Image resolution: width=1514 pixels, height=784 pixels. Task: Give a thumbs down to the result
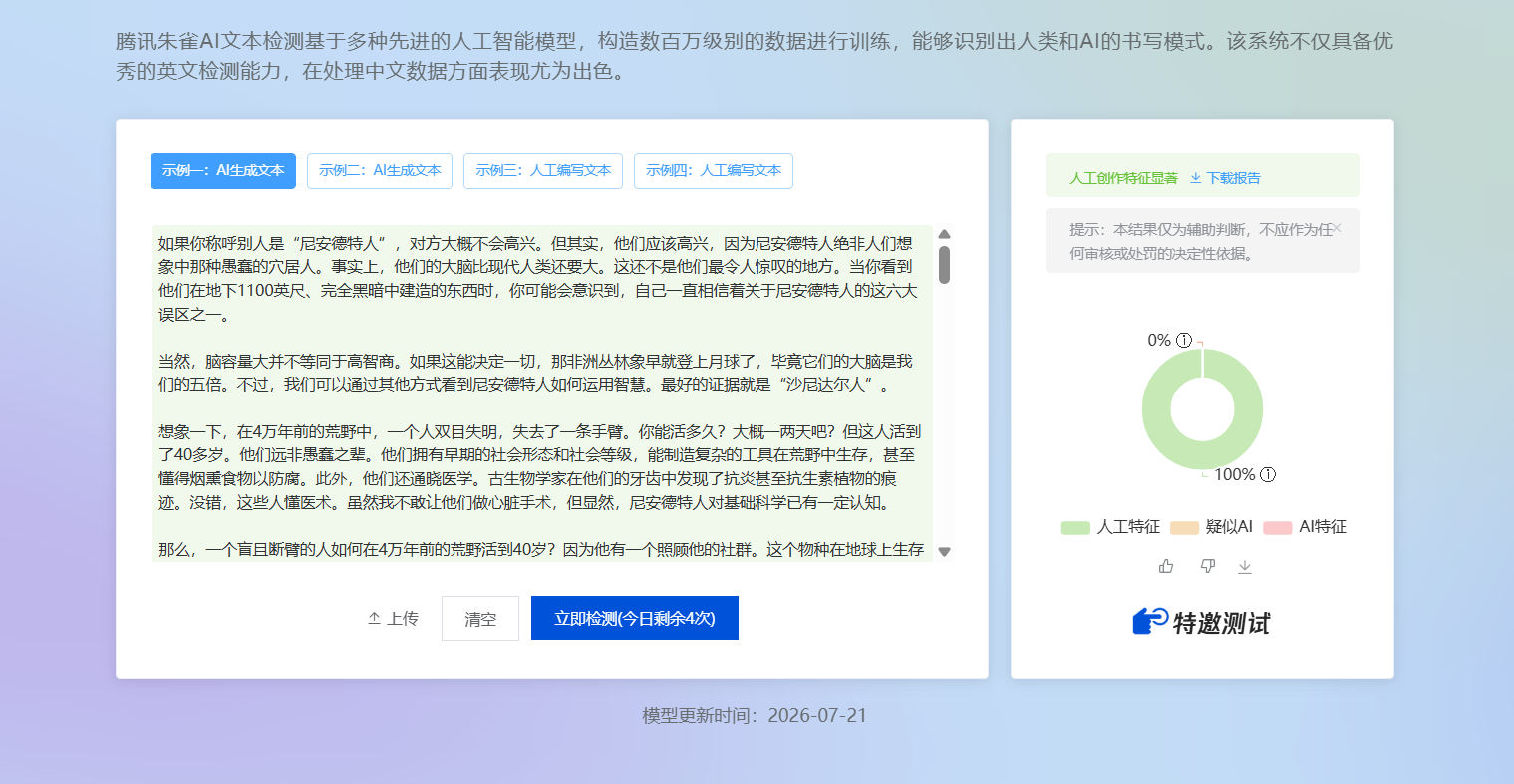click(1207, 567)
